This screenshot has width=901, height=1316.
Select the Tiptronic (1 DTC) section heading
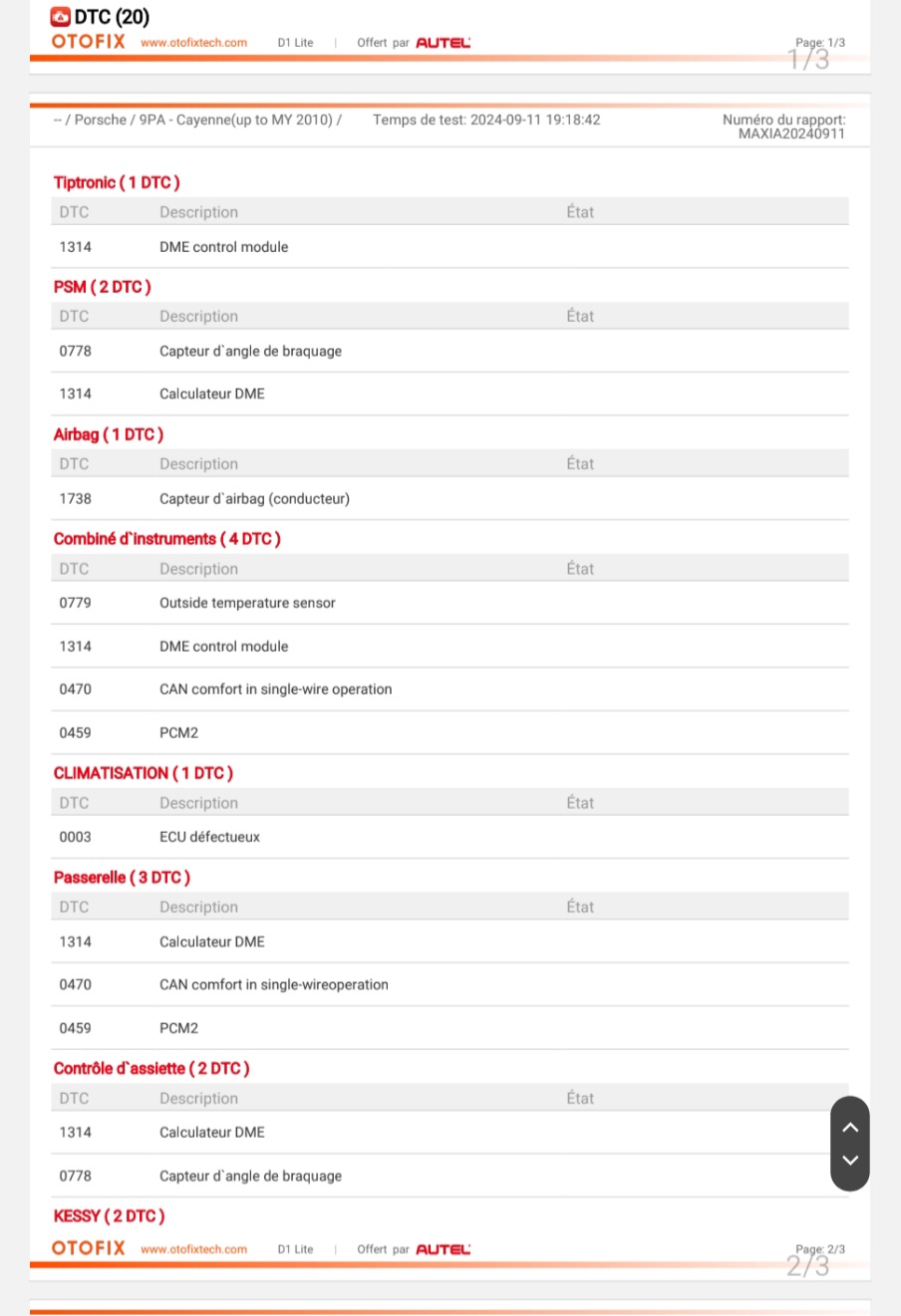tap(117, 182)
